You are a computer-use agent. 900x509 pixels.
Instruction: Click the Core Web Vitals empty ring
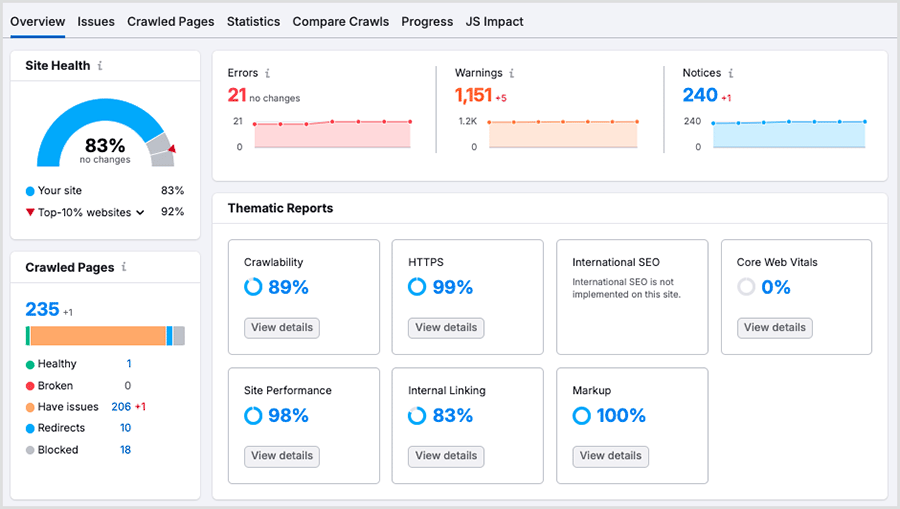point(746,286)
